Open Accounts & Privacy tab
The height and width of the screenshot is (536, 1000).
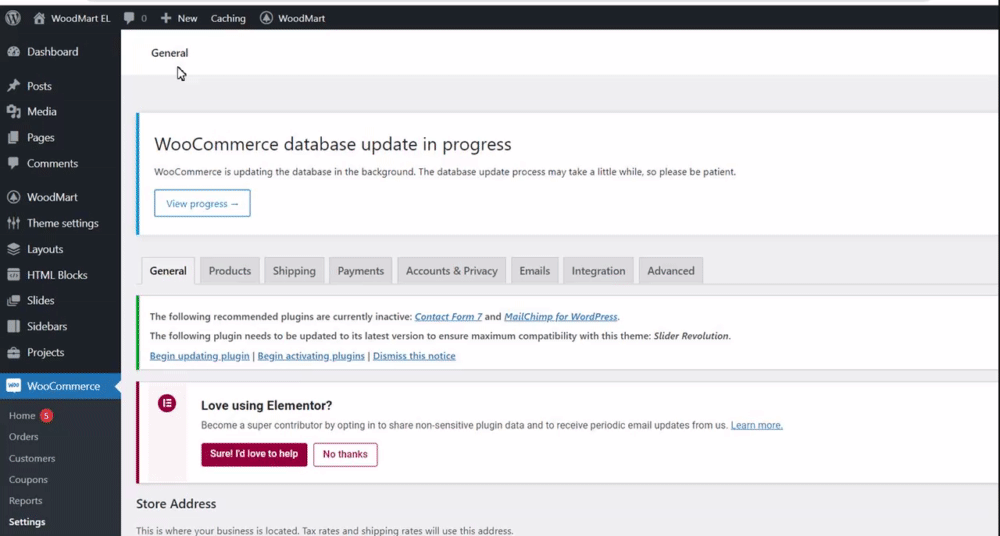click(x=452, y=271)
